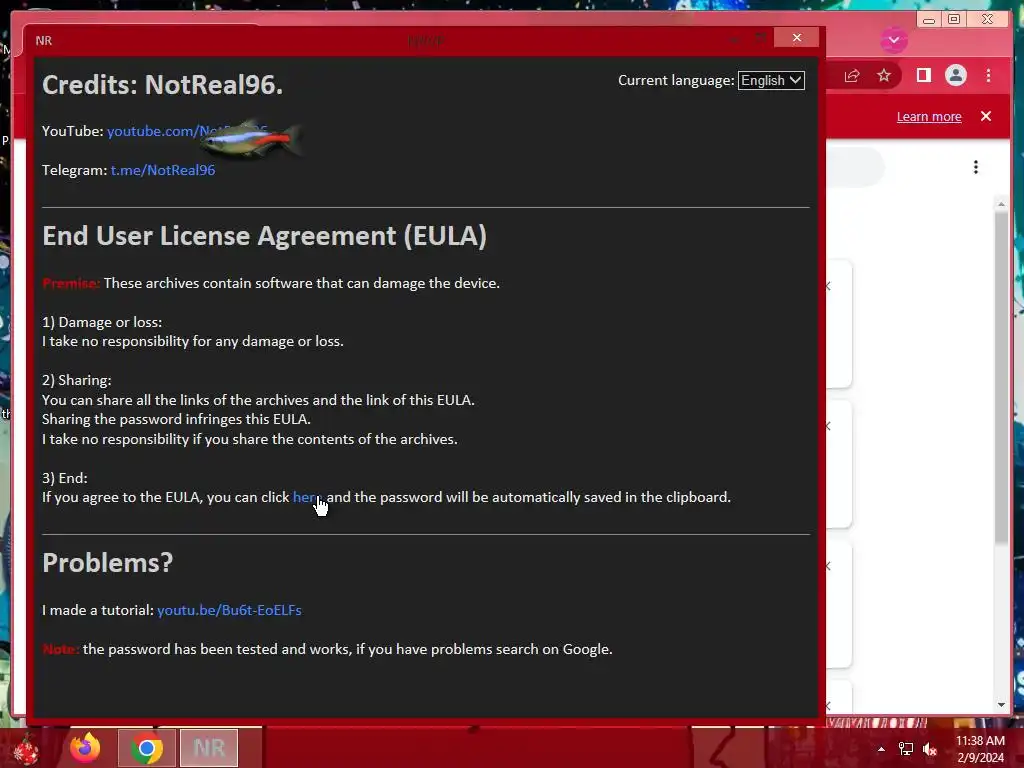
Task: Toggle Chrome side panel icon
Action: 923,76
